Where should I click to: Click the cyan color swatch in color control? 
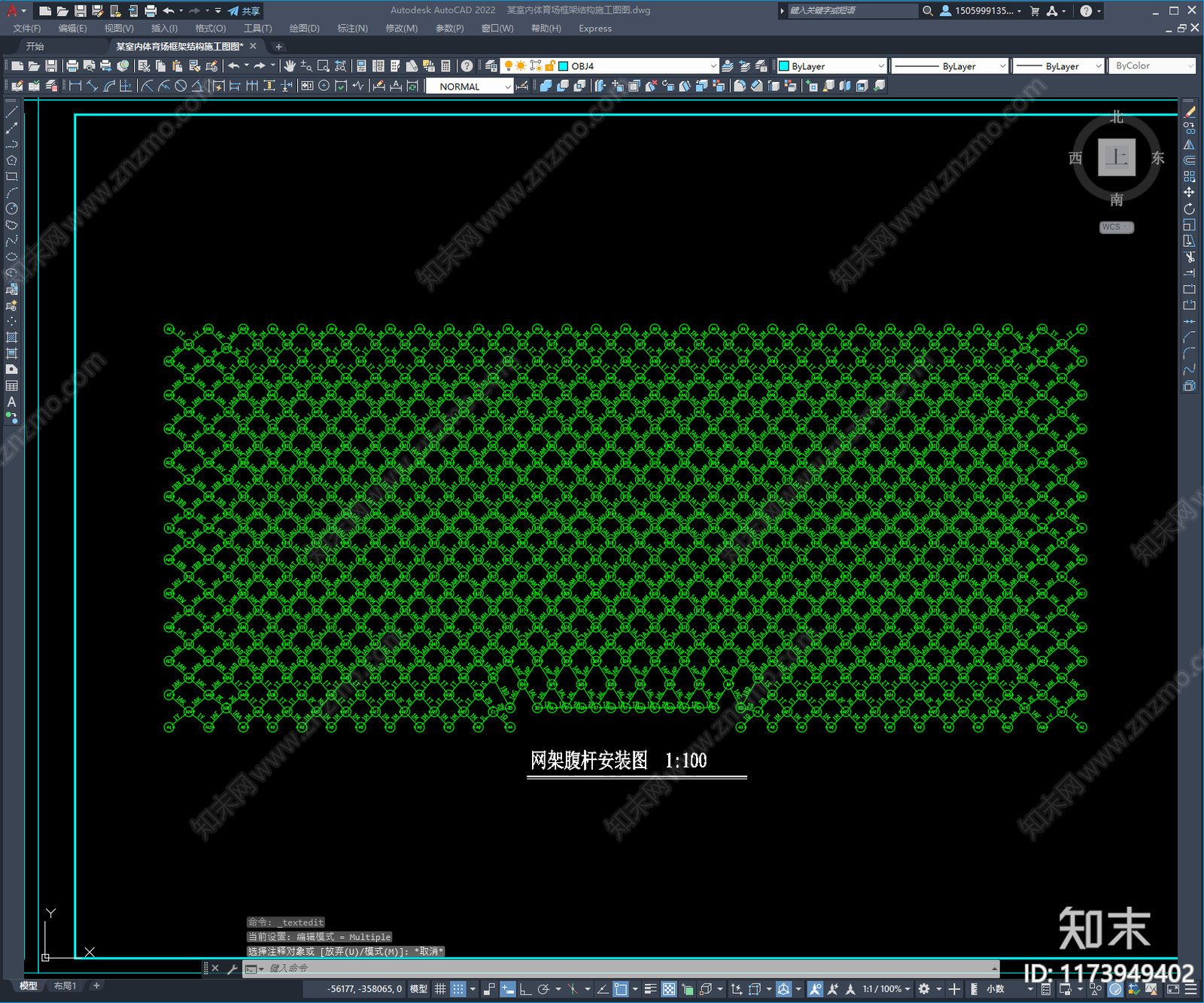784,66
